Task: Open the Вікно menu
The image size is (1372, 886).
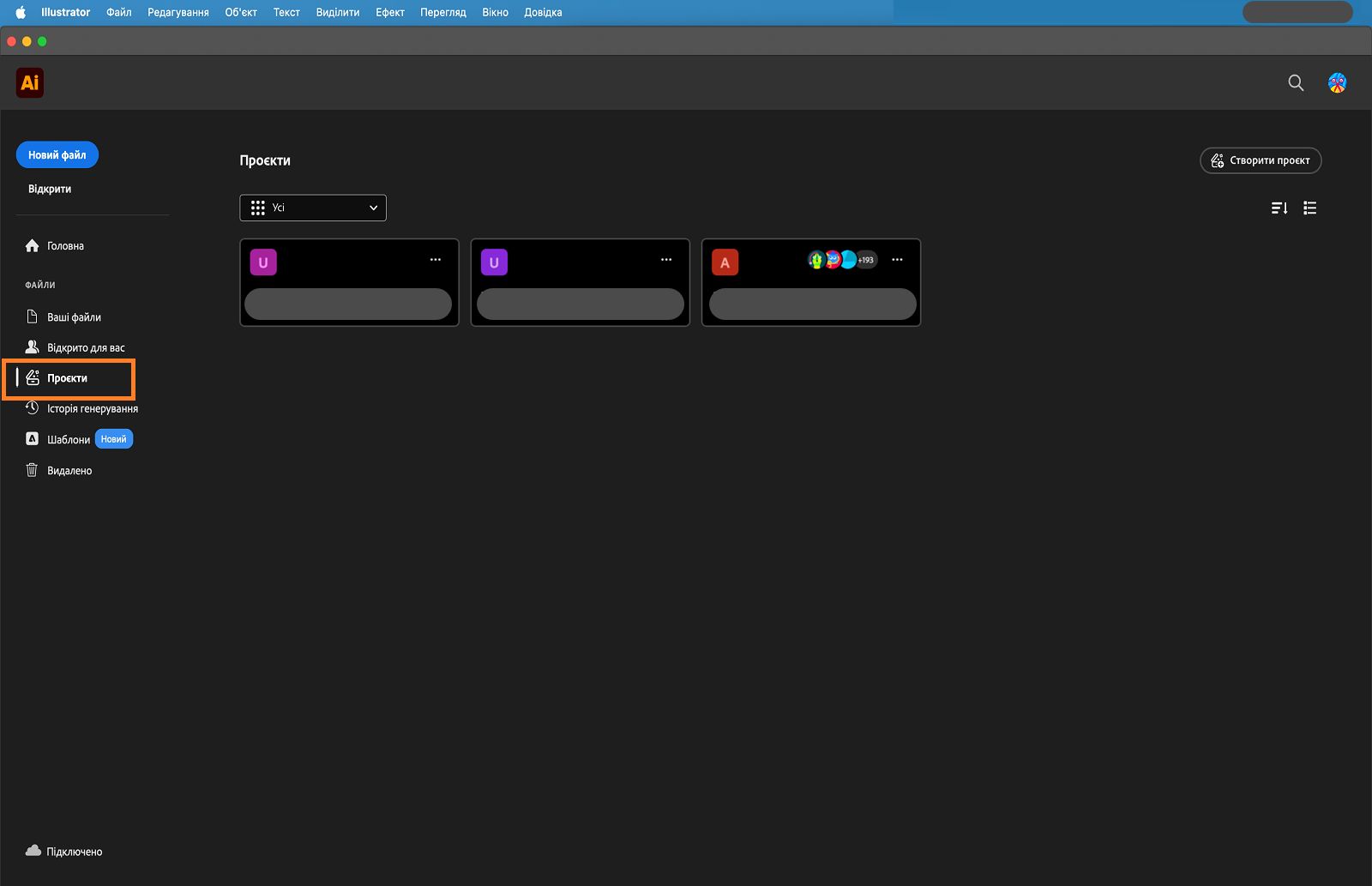Action: pos(495,12)
